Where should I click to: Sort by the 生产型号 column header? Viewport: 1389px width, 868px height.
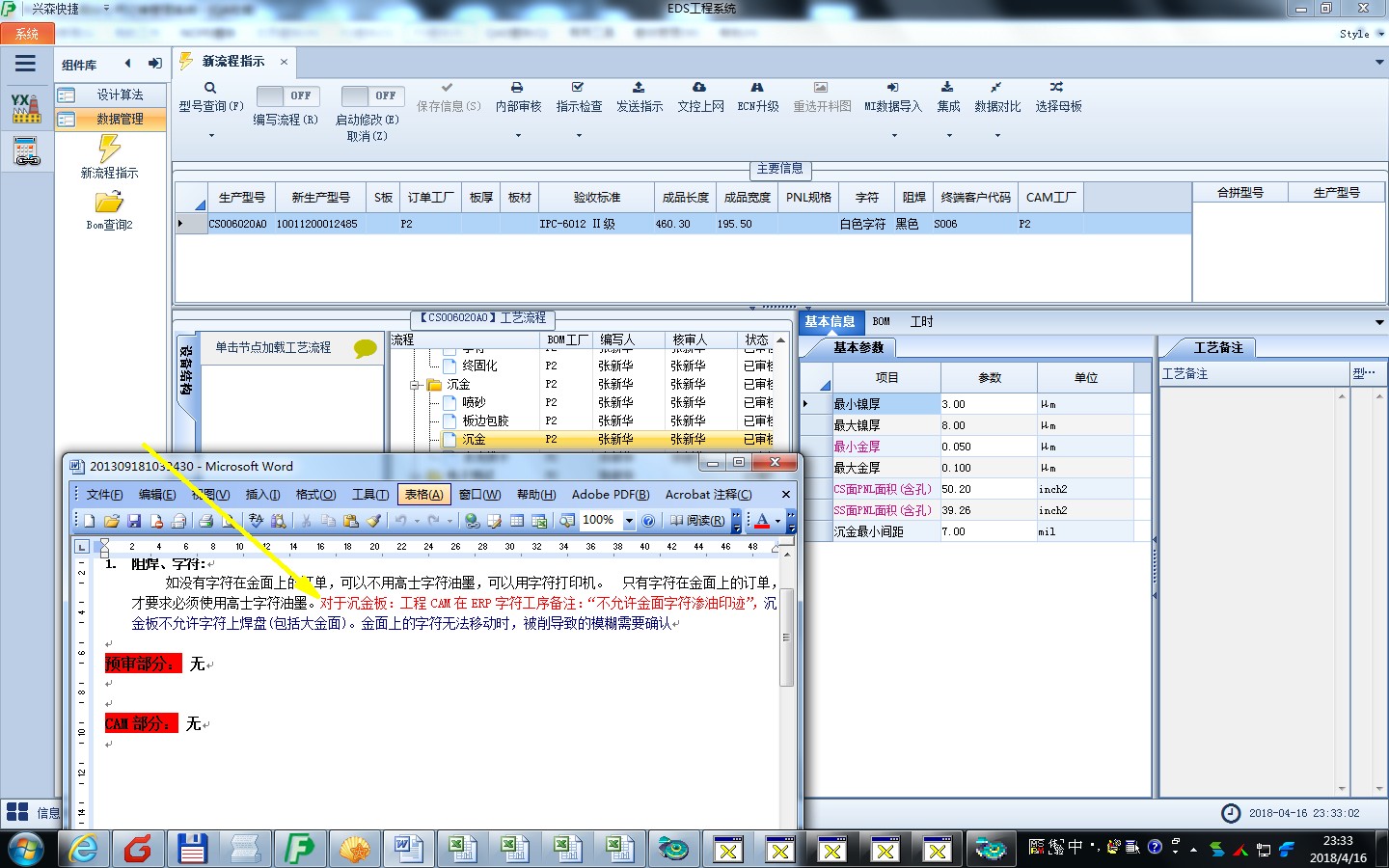coord(241,197)
